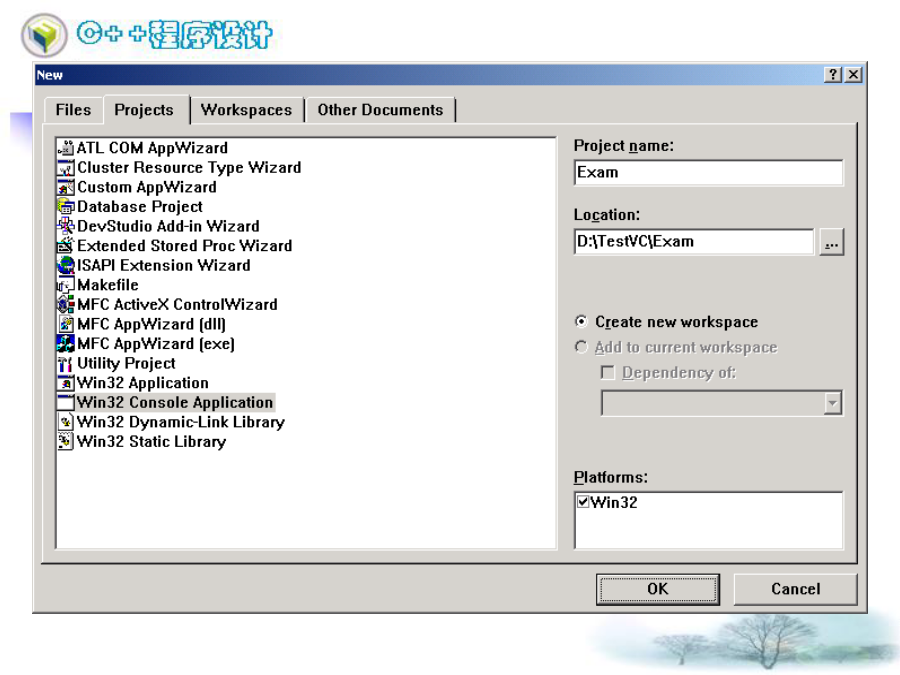Viewport: 900px width, 675px height.
Task: Click the Extended Stored Proc Wizard icon
Action: pos(66,246)
